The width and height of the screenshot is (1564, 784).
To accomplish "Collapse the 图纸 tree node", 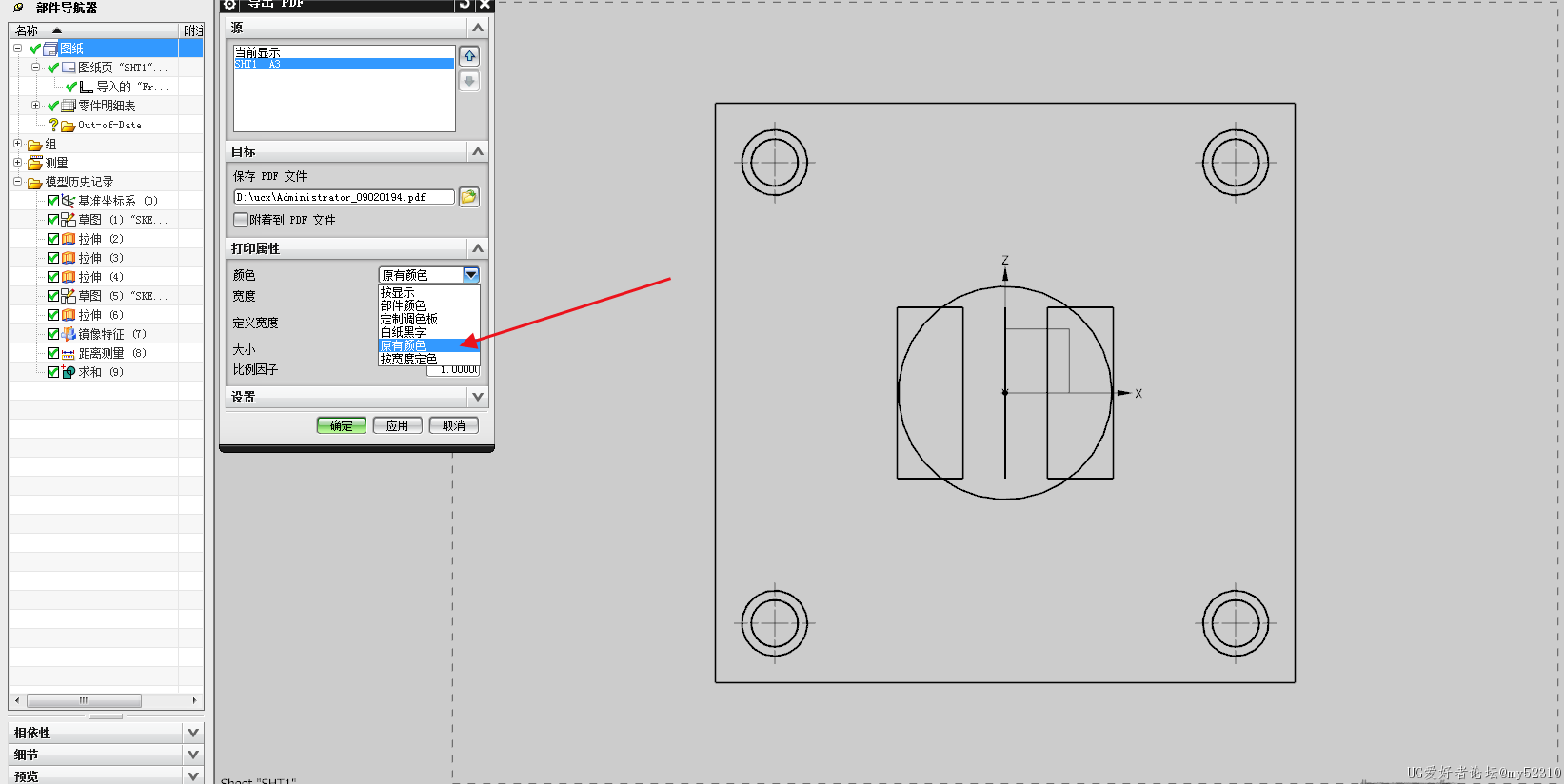I will 17,48.
